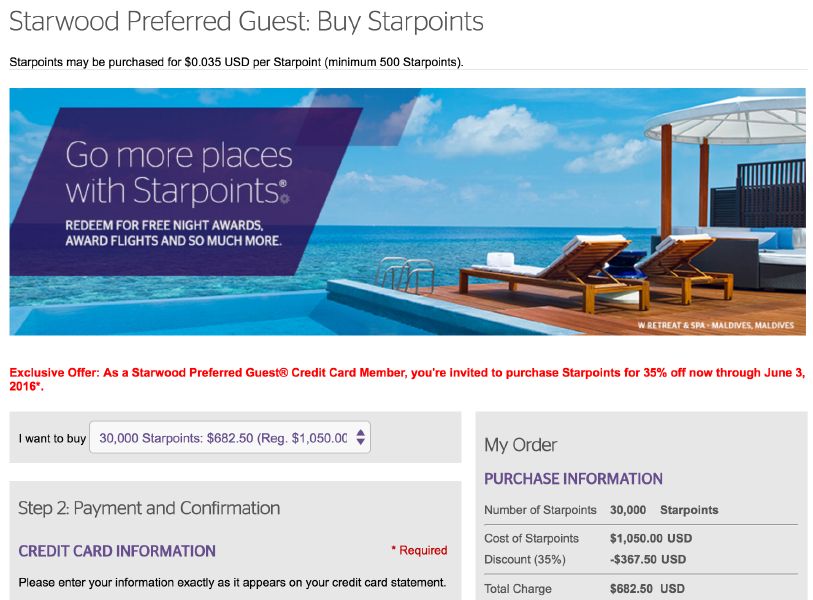
Task: Click the $0.035 per Starpoint pricing text
Action: point(236,62)
